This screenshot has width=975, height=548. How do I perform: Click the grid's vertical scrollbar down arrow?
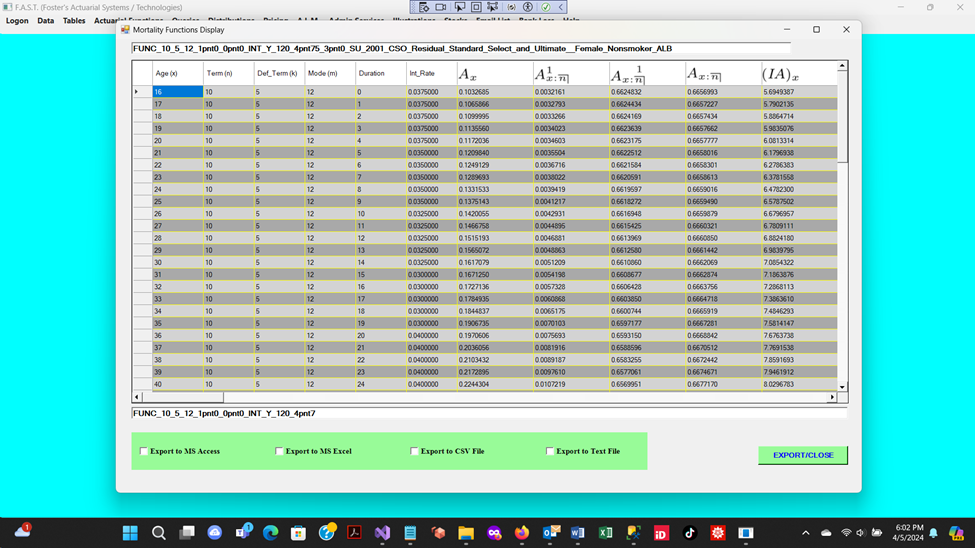(x=842, y=387)
